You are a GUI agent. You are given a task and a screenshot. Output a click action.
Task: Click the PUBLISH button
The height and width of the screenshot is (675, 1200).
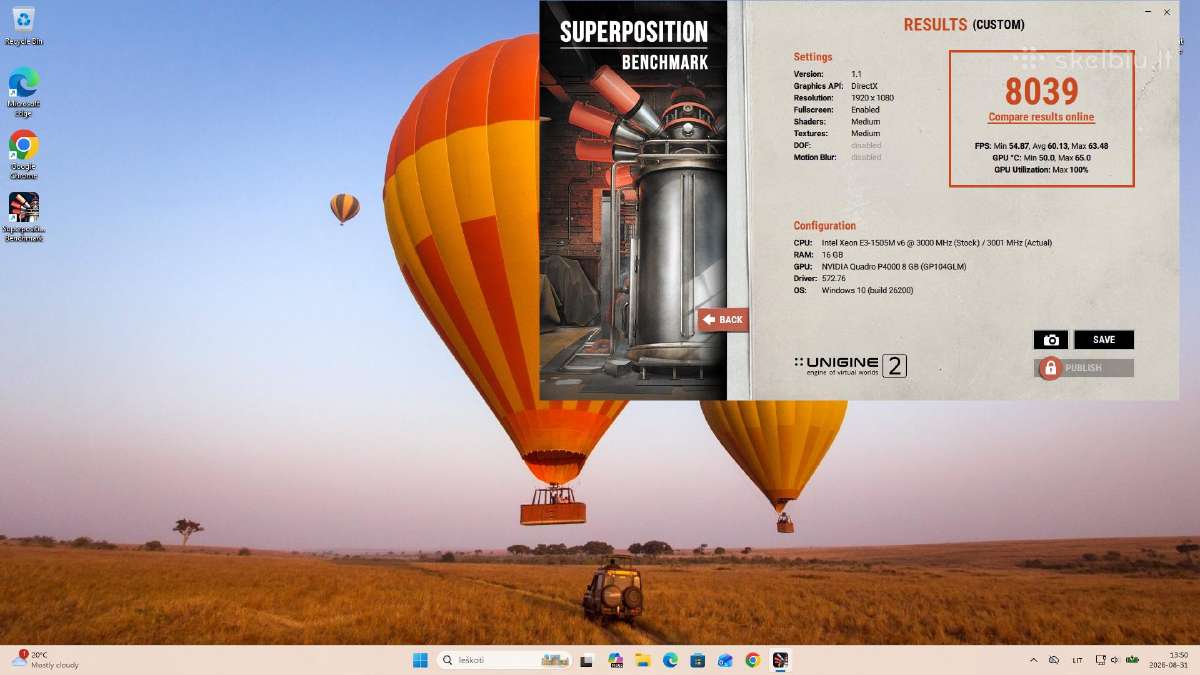click(x=1084, y=368)
